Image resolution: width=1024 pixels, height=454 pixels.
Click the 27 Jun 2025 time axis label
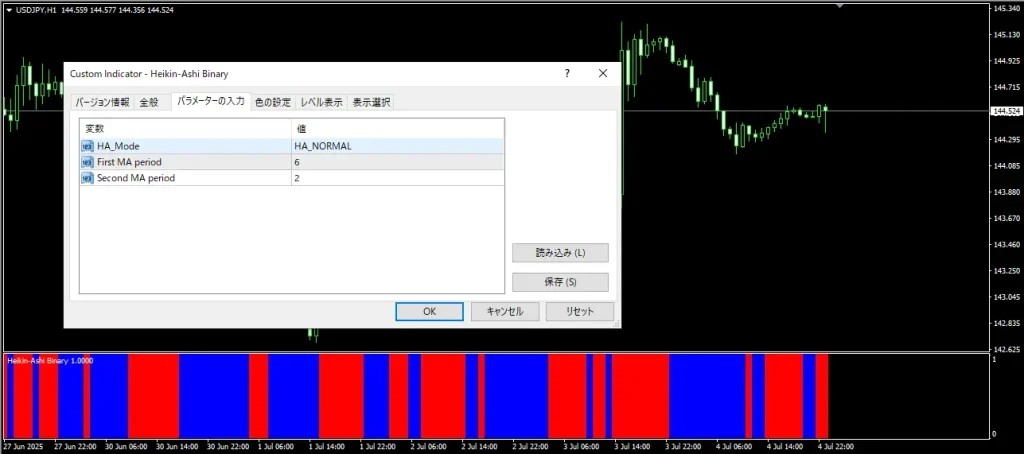(x=22, y=447)
